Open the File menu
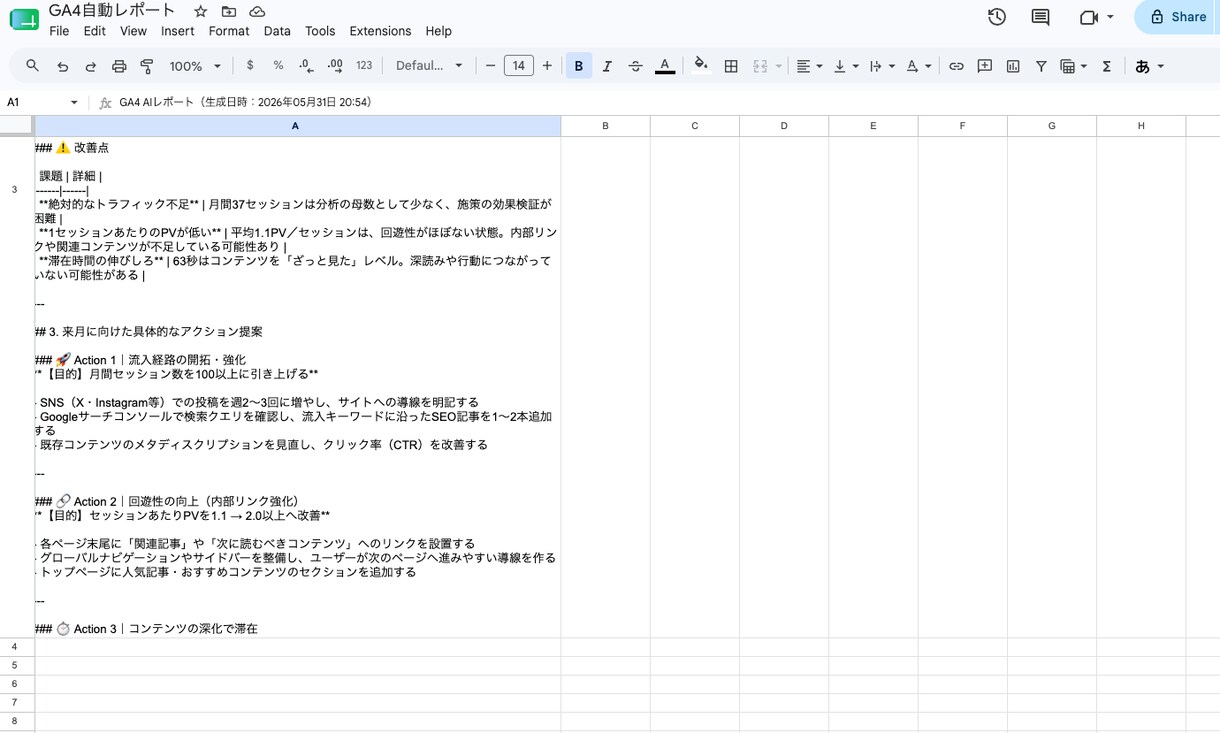Image resolution: width=1220 pixels, height=733 pixels. coord(59,31)
